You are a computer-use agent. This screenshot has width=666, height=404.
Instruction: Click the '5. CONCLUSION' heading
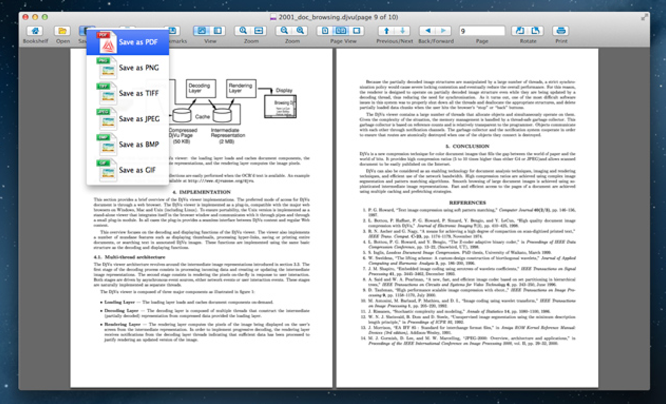(x=467, y=146)
